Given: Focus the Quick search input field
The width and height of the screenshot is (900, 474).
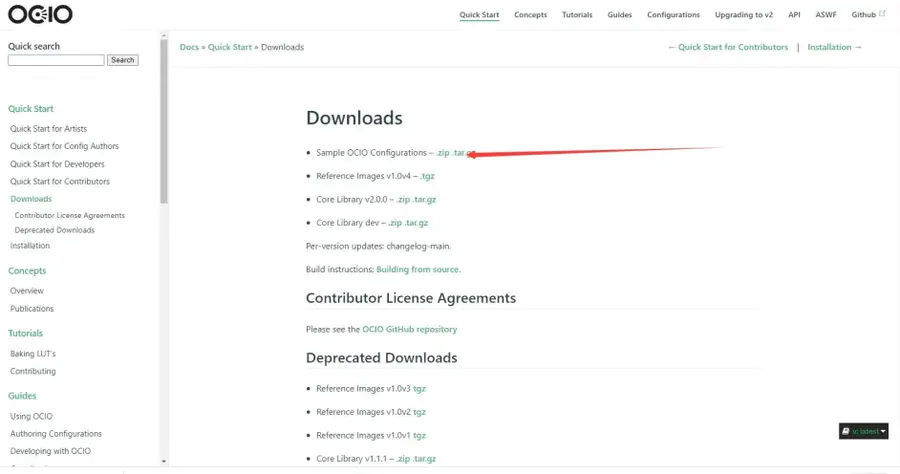Looking at the screenshot, I should 56,60.
